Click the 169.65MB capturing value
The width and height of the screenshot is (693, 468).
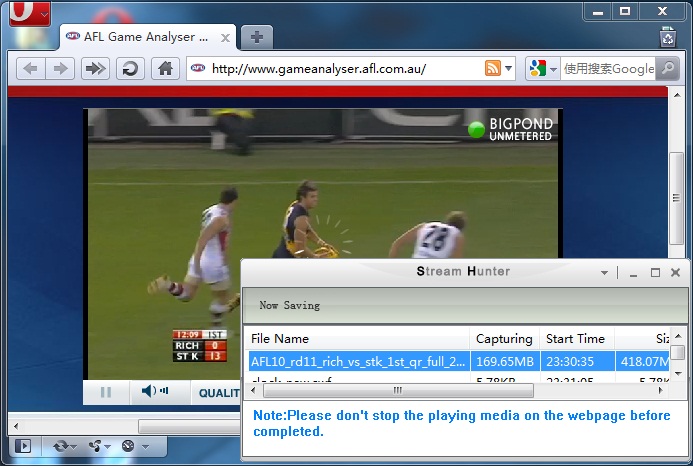point(505,361)
